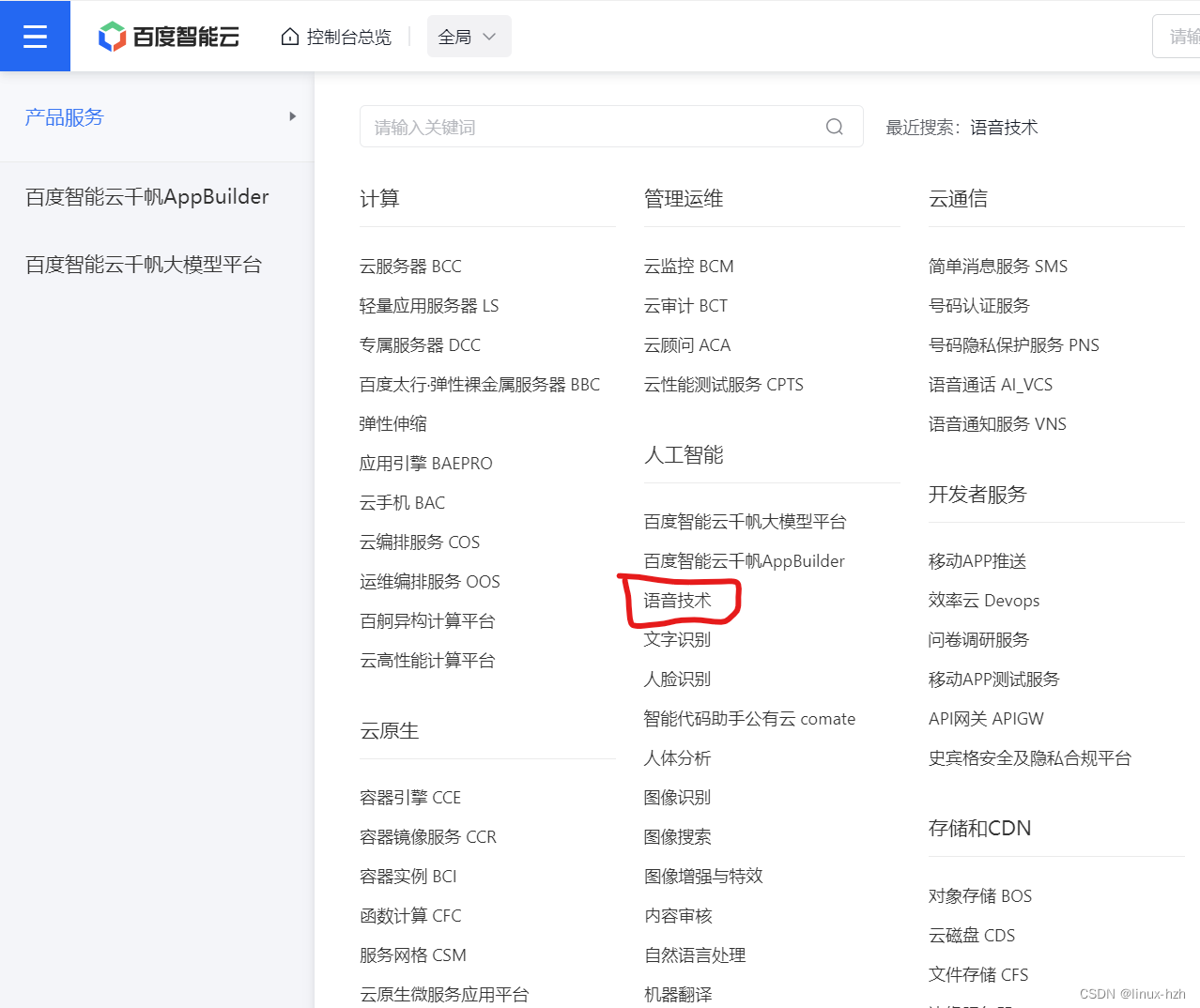Screen dimensions: 1200x1008
Task: Open 云顾问 ACA
Action: tap(687, 345)
